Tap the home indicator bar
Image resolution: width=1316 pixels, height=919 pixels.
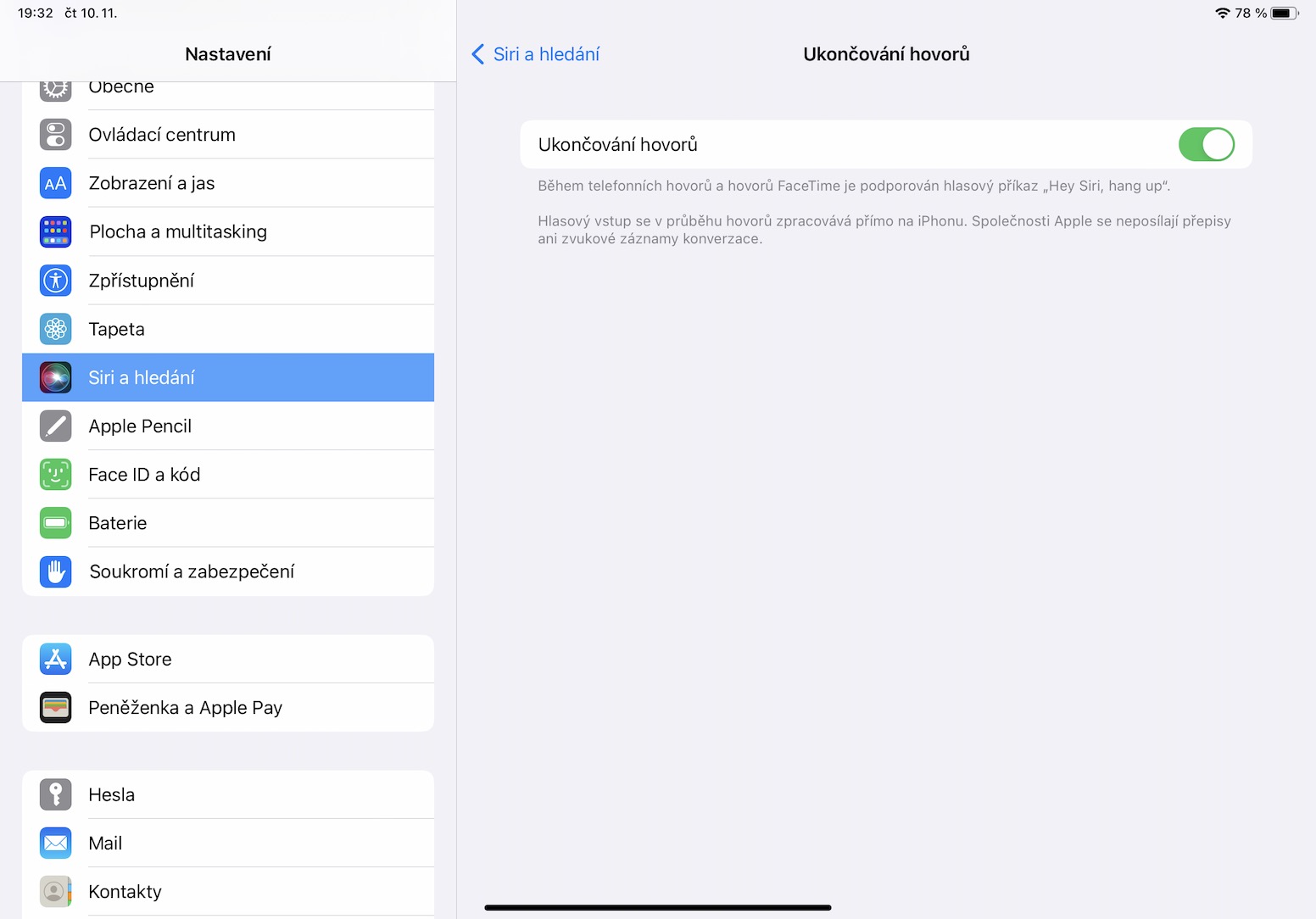(657, 907)
